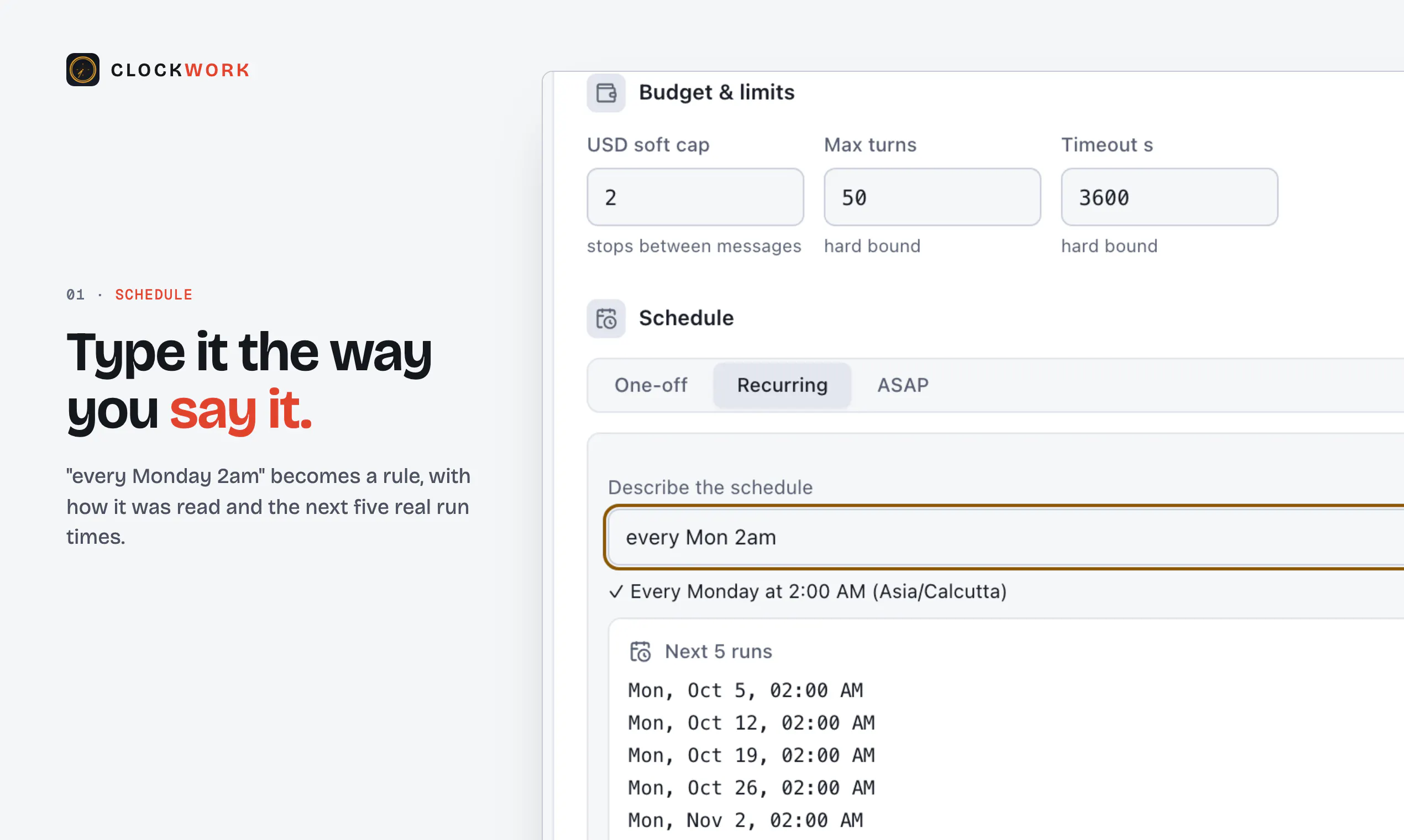Click the USD soft cap label

click(x=648, y=145)
